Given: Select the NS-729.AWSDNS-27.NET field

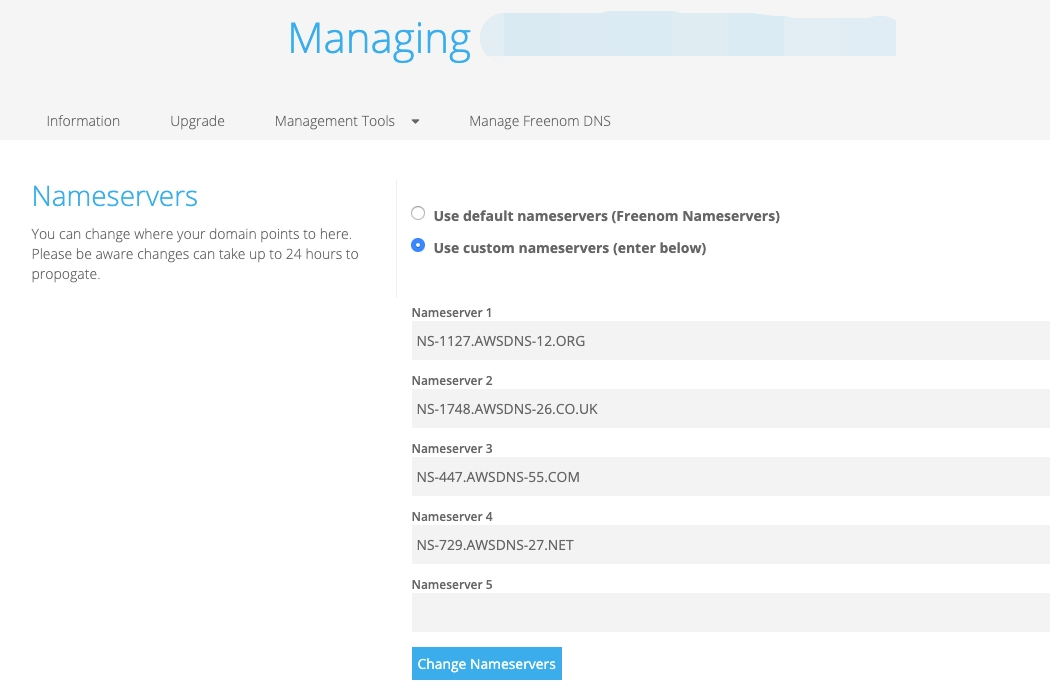Looking at the screenshot, I should 730,545.
